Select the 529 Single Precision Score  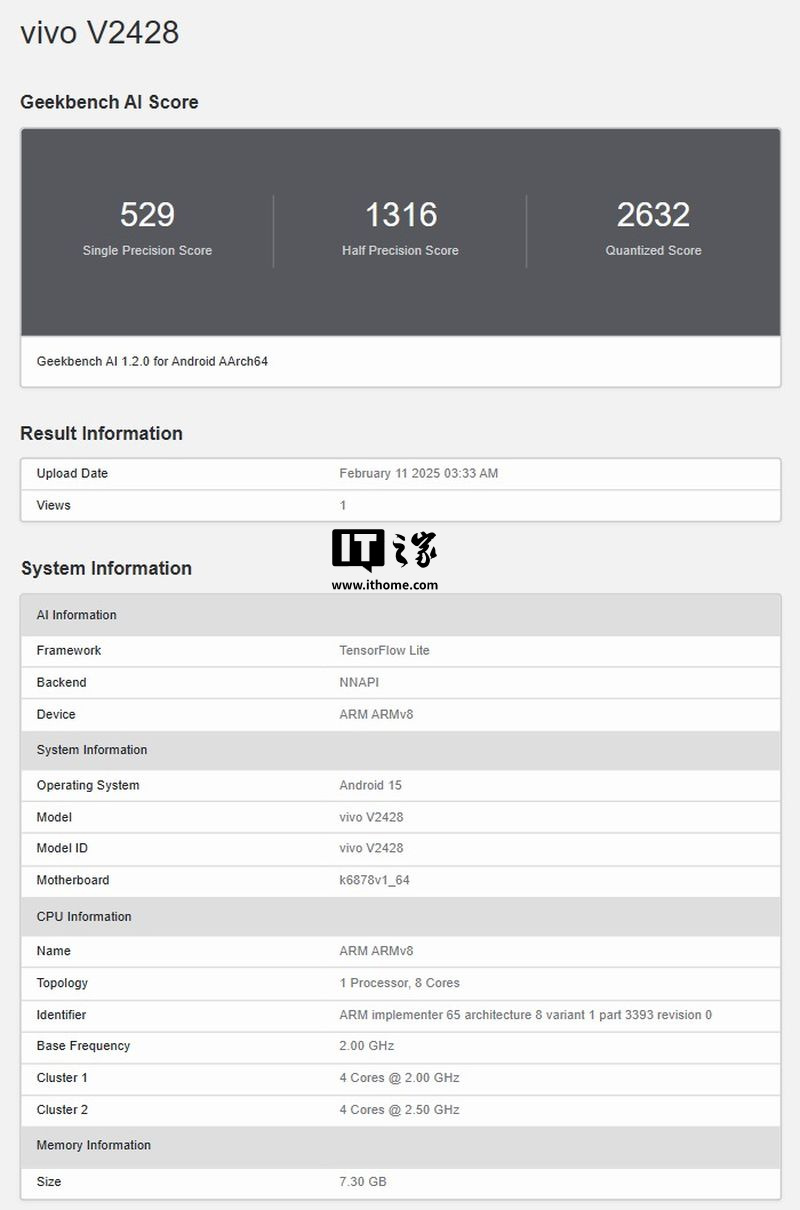click(x=147, y=215)
